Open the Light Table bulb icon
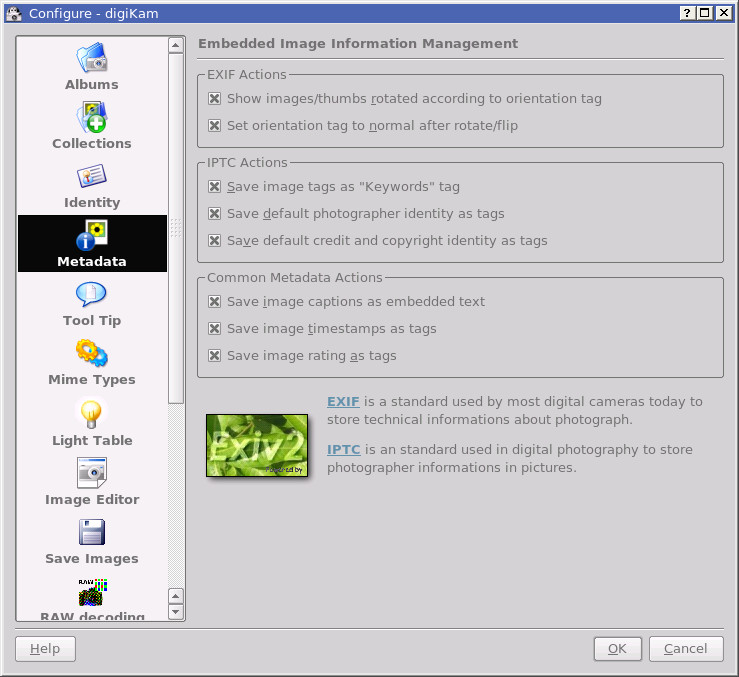The width and height of the screenshot is (739, 677). pyautogui.click(x=91, y=414)
